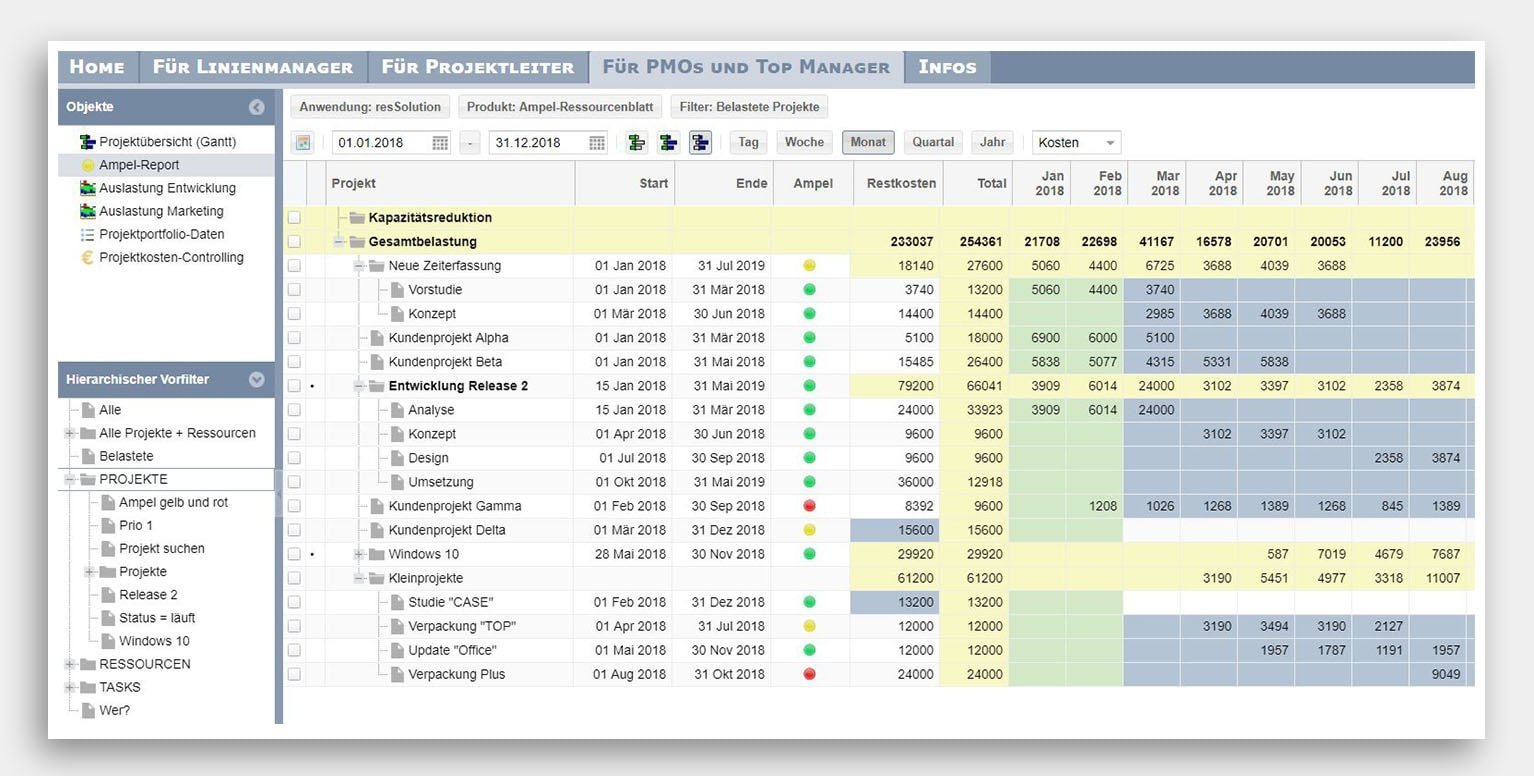Collapse the Gesamtbelastung node in the table
The height and width of the screenshot is (776, 1534).
339,242
